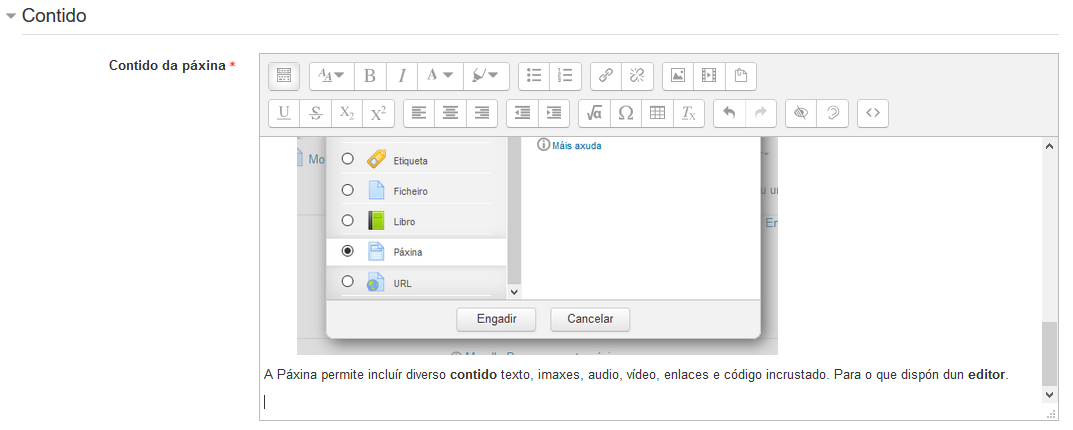This screenshot has height=430, width=1073.
Task: Insert an image into the page
Action: (677, 75)
